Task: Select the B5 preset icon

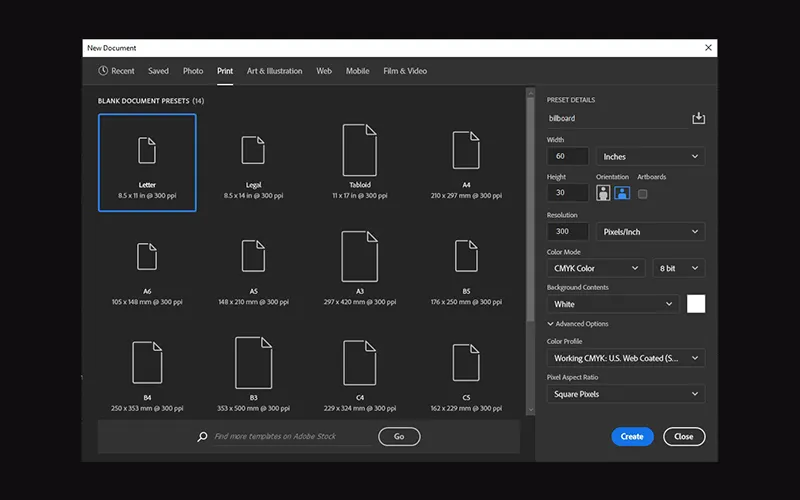Action: point(466,256)
